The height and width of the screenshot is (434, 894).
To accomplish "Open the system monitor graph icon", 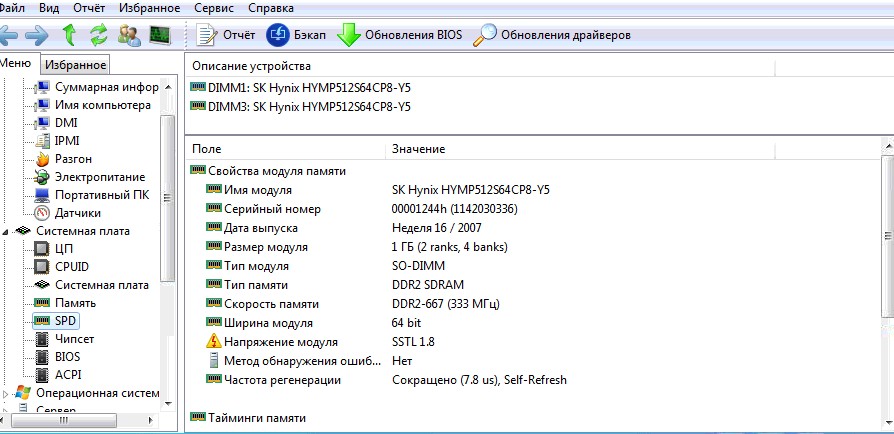I will [160, 35].
